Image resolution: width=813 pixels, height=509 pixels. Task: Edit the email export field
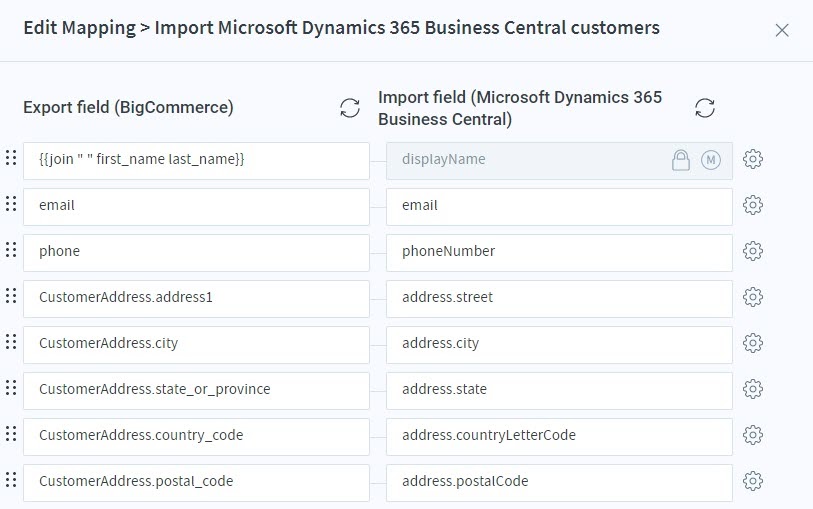[196, 207]
